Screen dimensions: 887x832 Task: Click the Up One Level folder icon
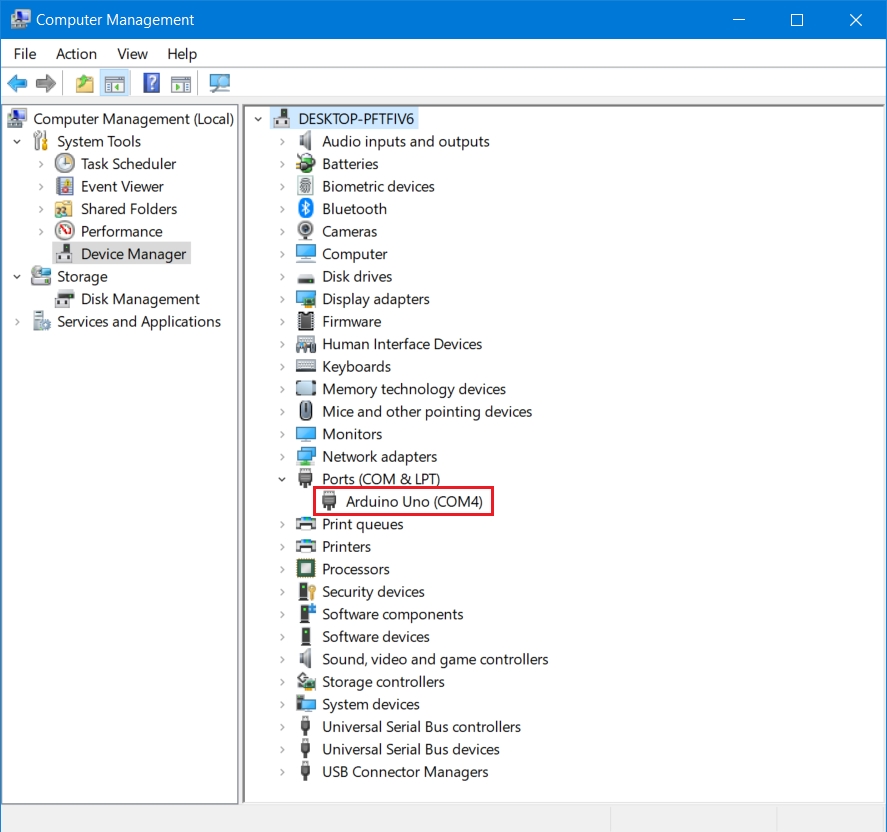[85, 83]
